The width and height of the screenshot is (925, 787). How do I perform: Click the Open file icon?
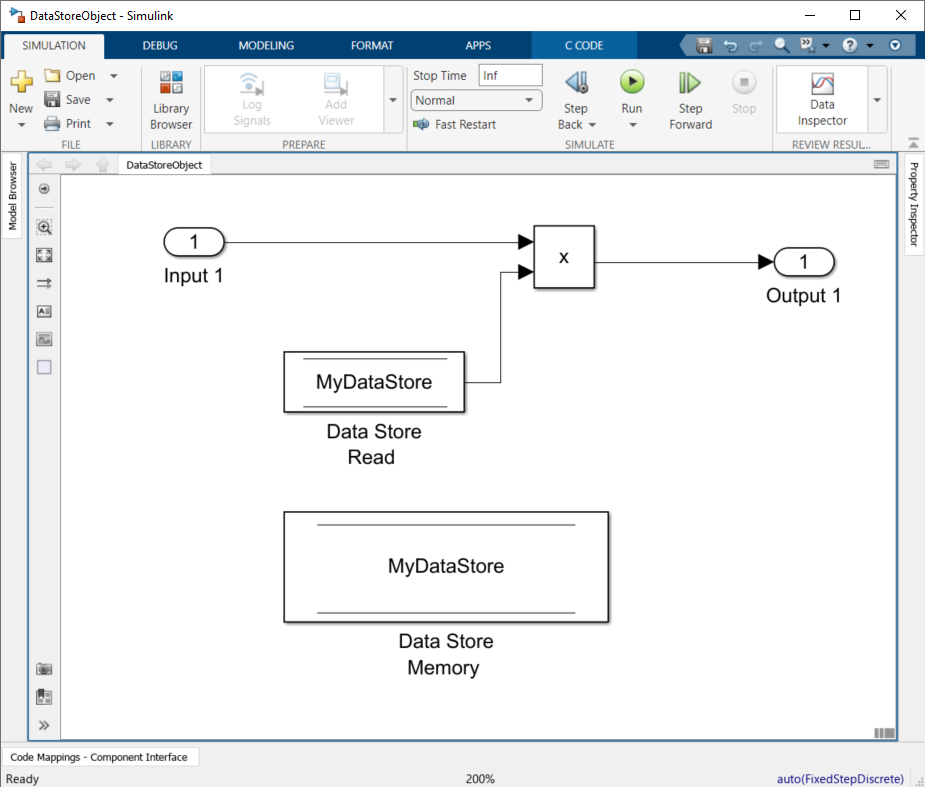pyautogui.click(x=53, y=76)
